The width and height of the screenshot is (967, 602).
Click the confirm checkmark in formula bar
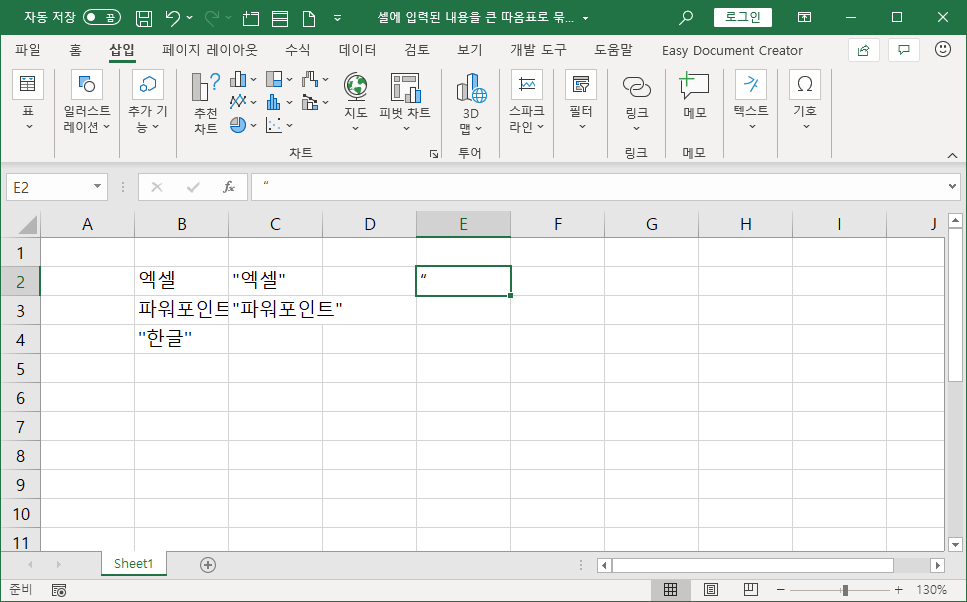(x=193, y=187)
